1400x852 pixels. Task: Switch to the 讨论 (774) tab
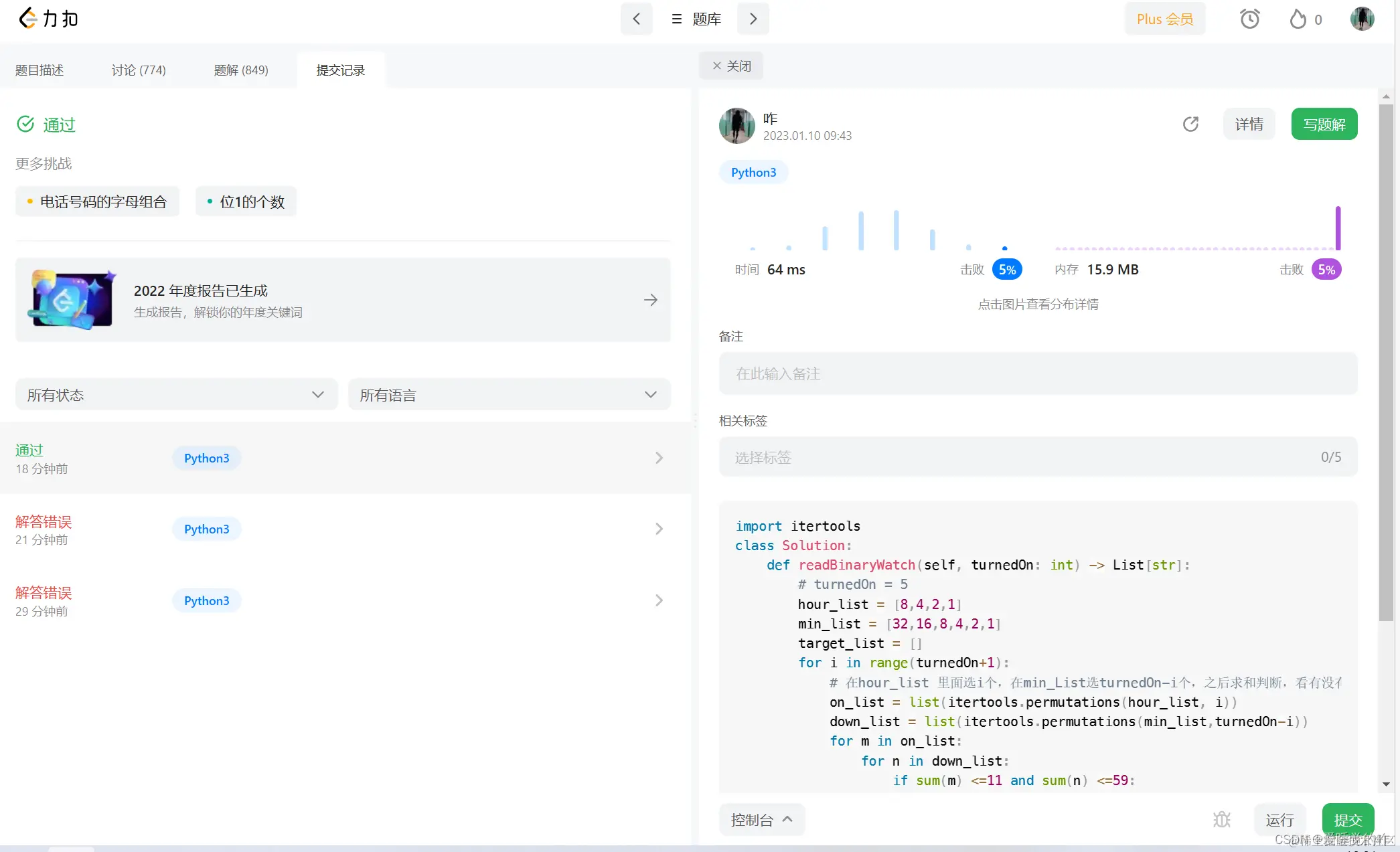coord(139,70)
